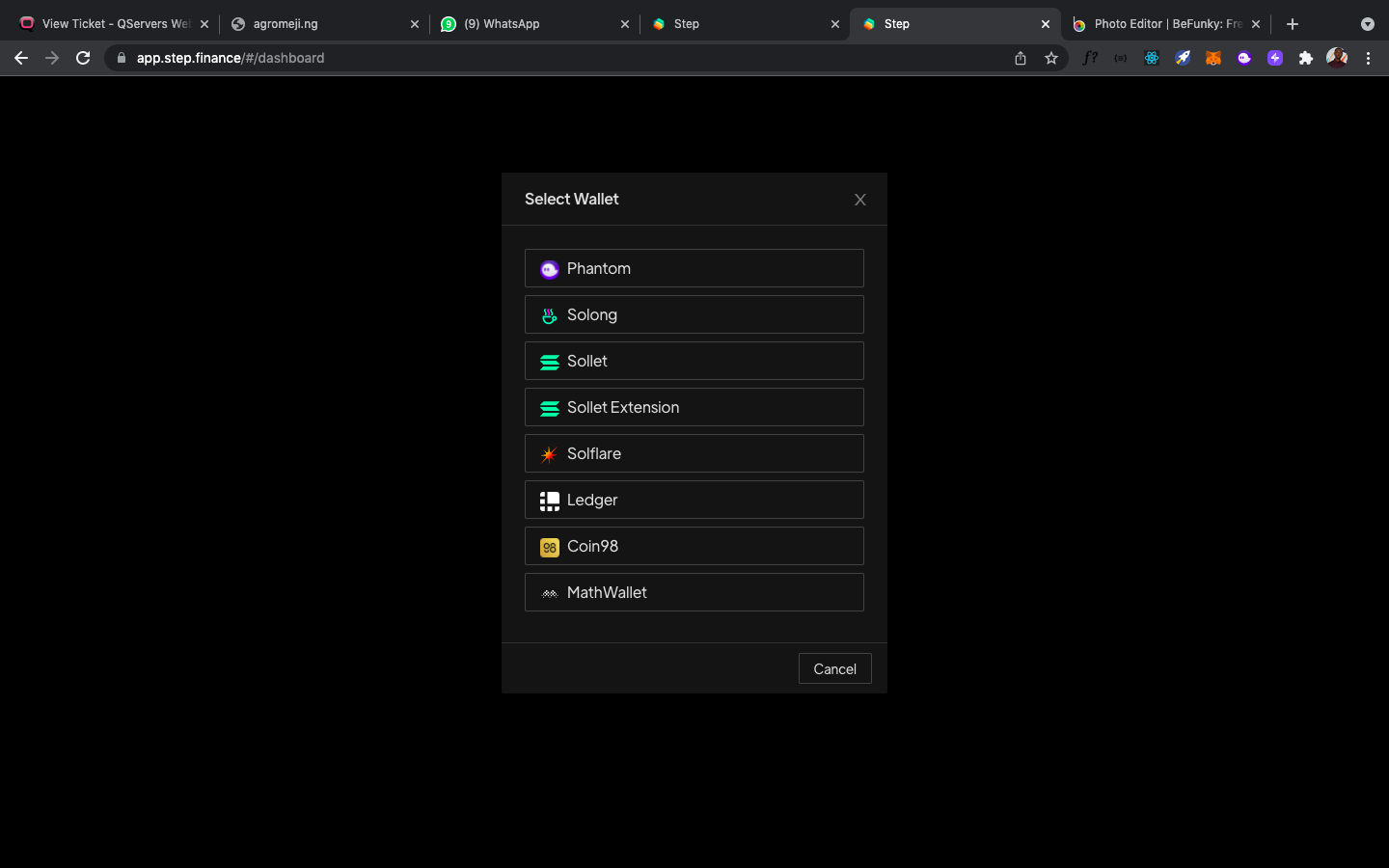Screen dimensions: 1389x868
Task: Choose the Ledger hardware wallet
Action: tap(694, 500)
